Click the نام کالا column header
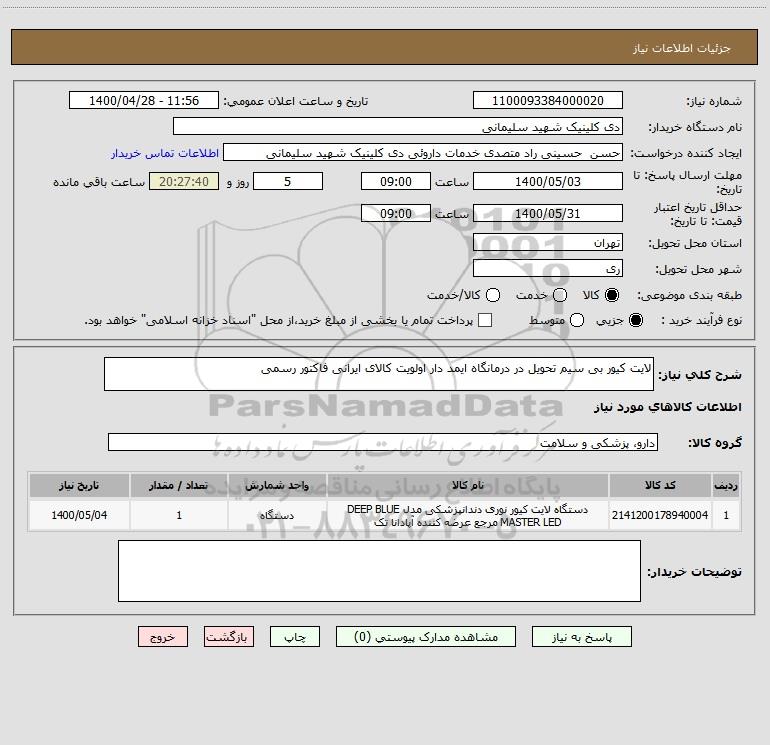The height and width of the screenshot is (745, 770). click(468, 485)
